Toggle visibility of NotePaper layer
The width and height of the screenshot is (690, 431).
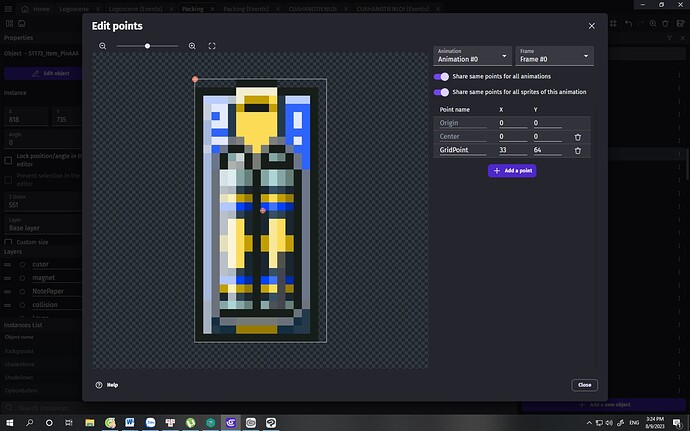pyautogui.click(x=22, y=291)
